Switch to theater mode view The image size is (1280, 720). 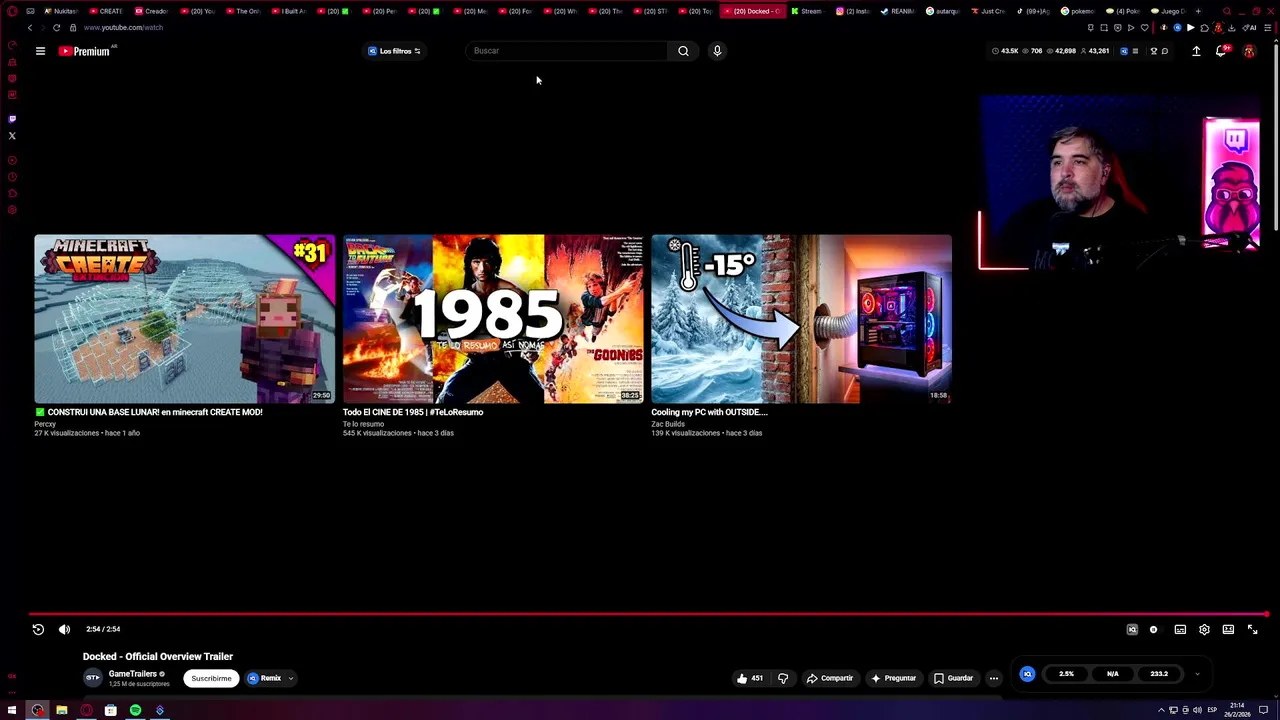click(1228, 629)
